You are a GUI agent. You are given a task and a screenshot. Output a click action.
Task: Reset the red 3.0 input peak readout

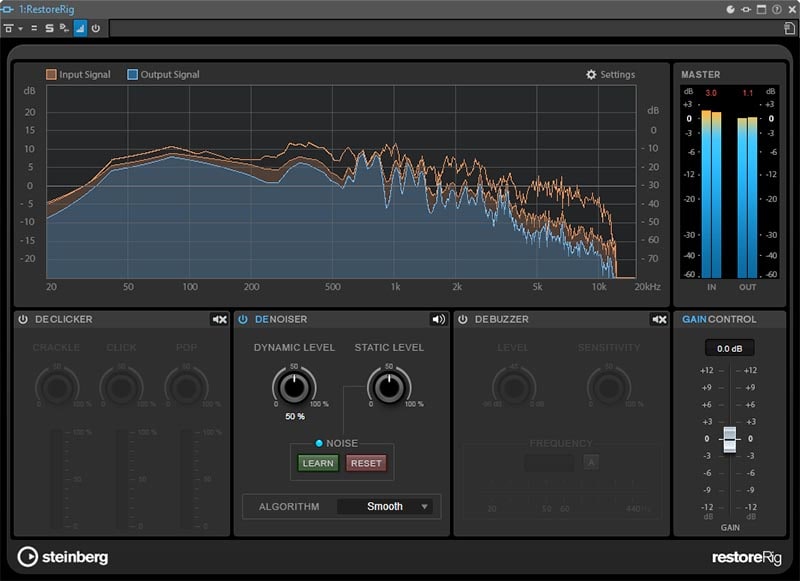(x=711, y=93)
